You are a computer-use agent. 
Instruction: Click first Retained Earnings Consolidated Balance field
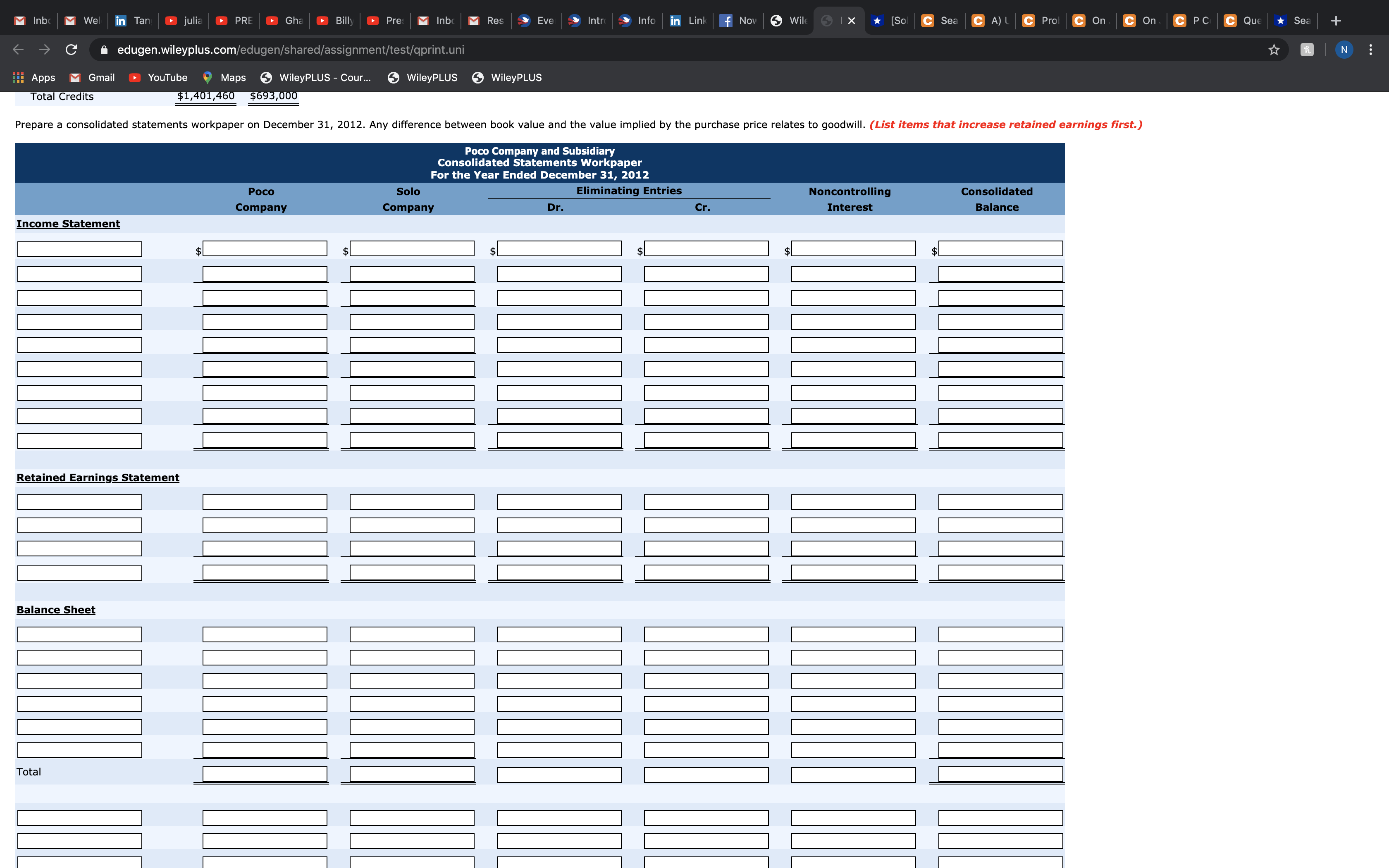tap(1000, 502)
